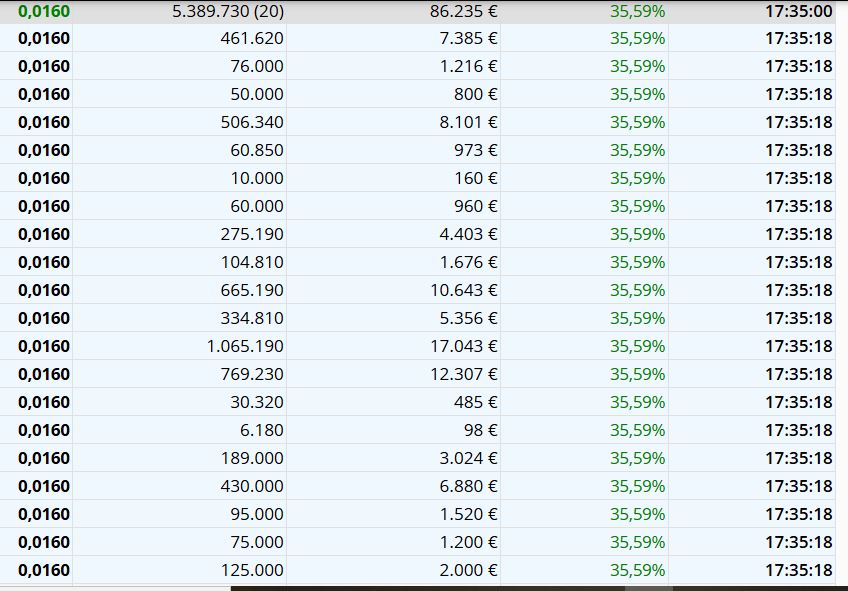Select the row with volume 6.180
The width and height of the screenshot is (848, 591).
[418, 430]
